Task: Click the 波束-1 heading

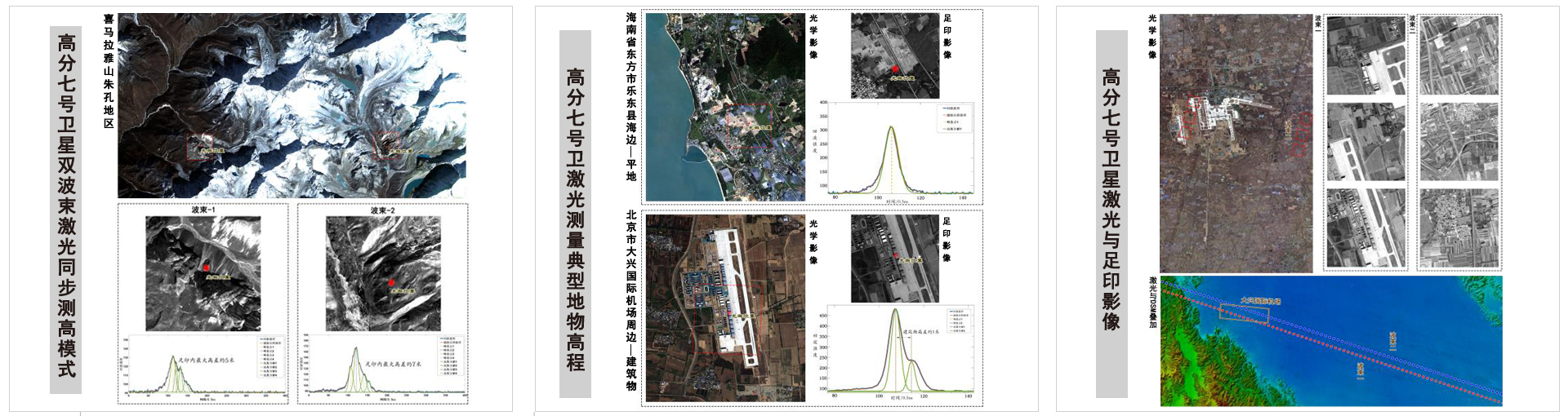Action: click(x=203, y=210)
